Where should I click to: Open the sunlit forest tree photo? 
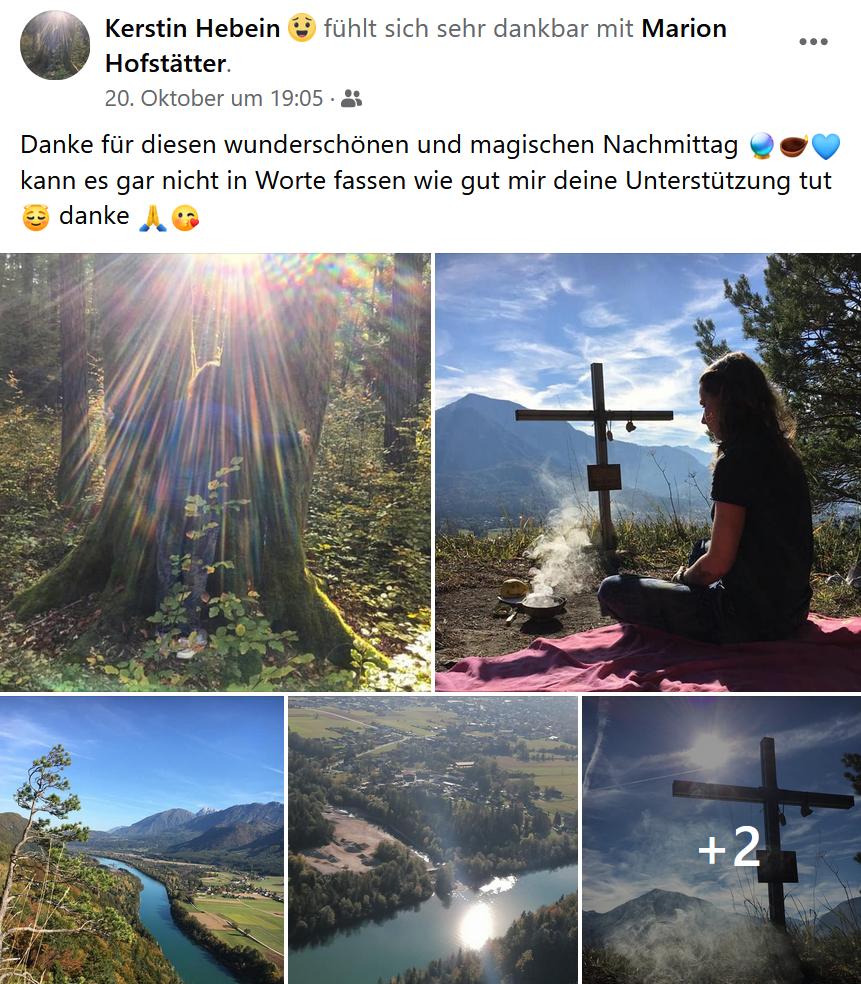215,472
